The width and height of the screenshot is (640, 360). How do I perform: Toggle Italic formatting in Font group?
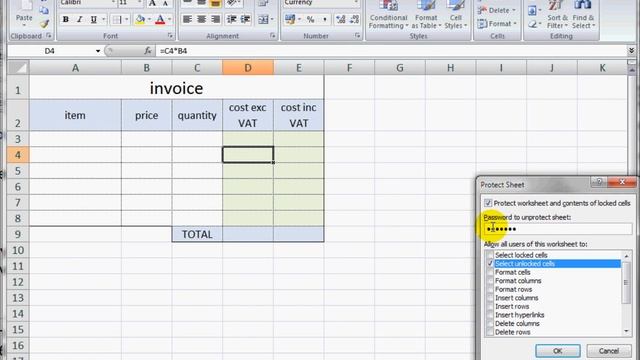pyautogui.click(x=80, y=19)
